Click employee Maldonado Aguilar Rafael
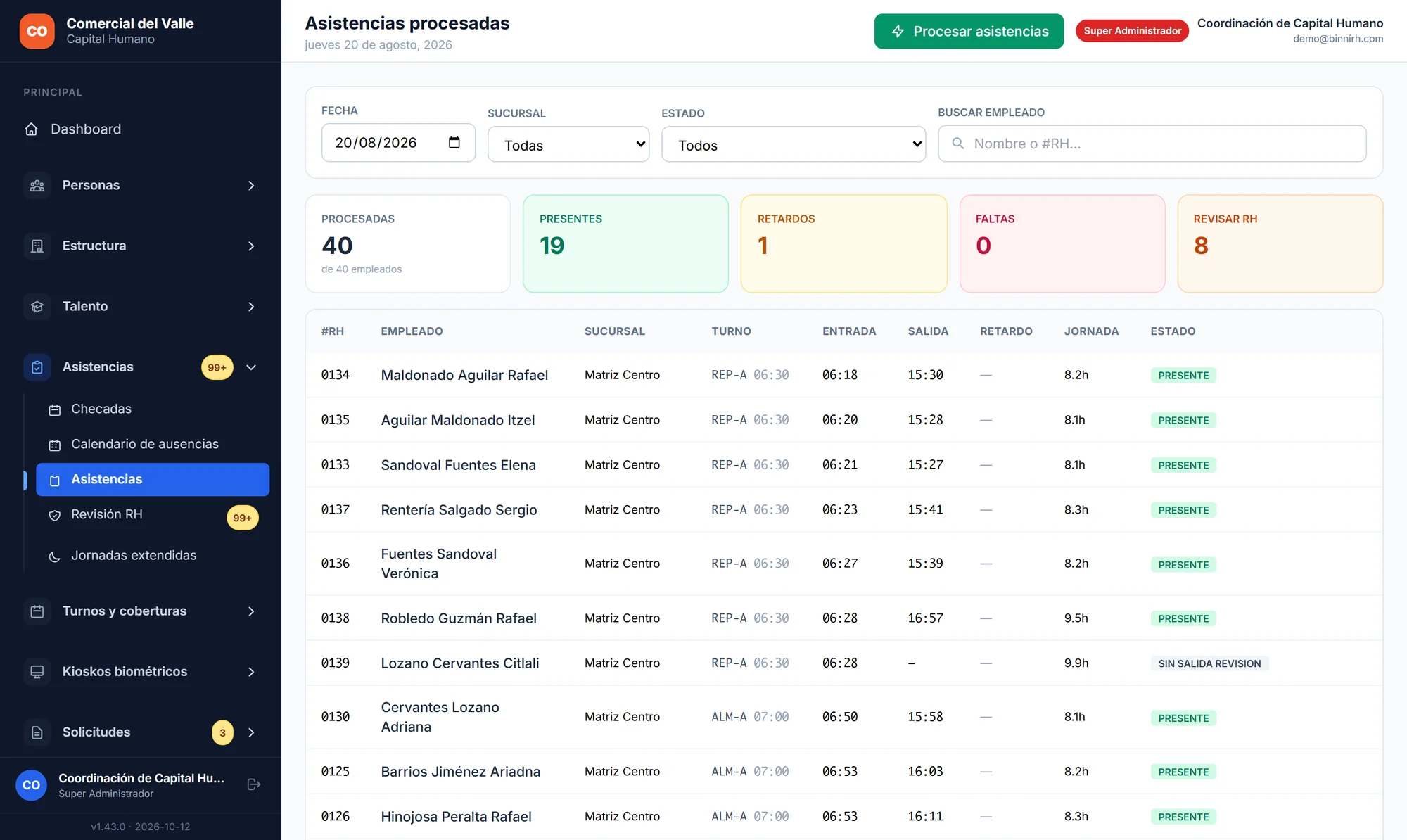Viewport: 1407px width, 840px height. [464, 376]
